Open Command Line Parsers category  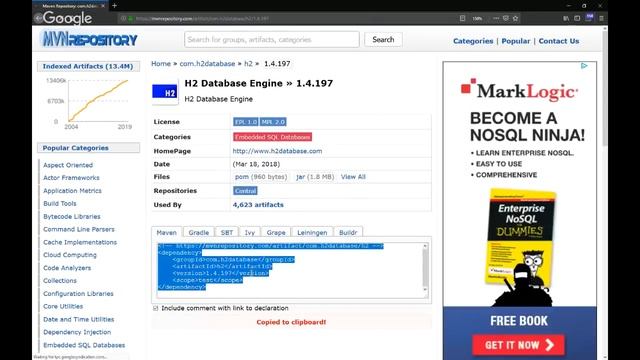[x=79, y=229]
